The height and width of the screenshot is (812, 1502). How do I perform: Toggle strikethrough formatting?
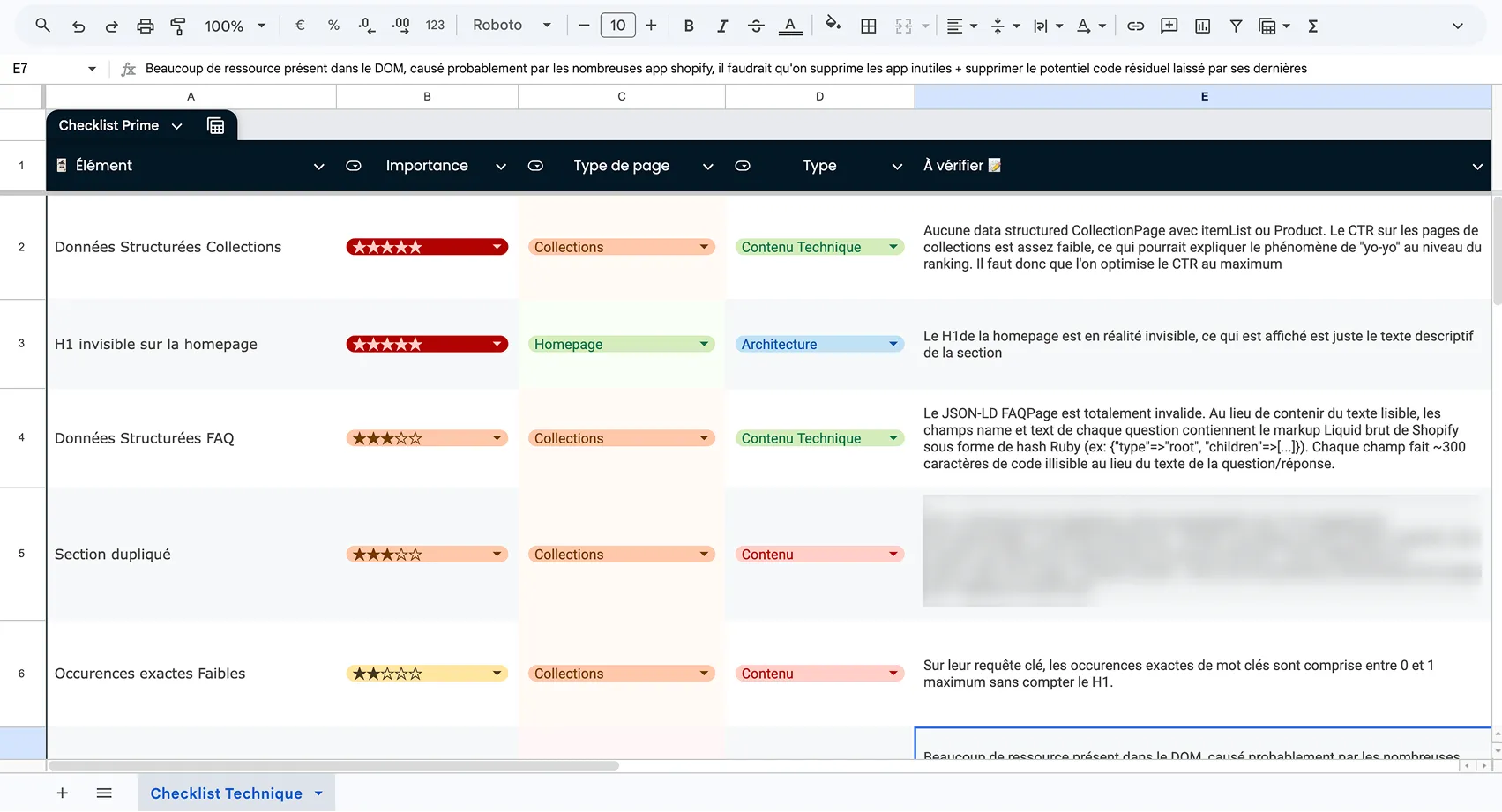756,26
